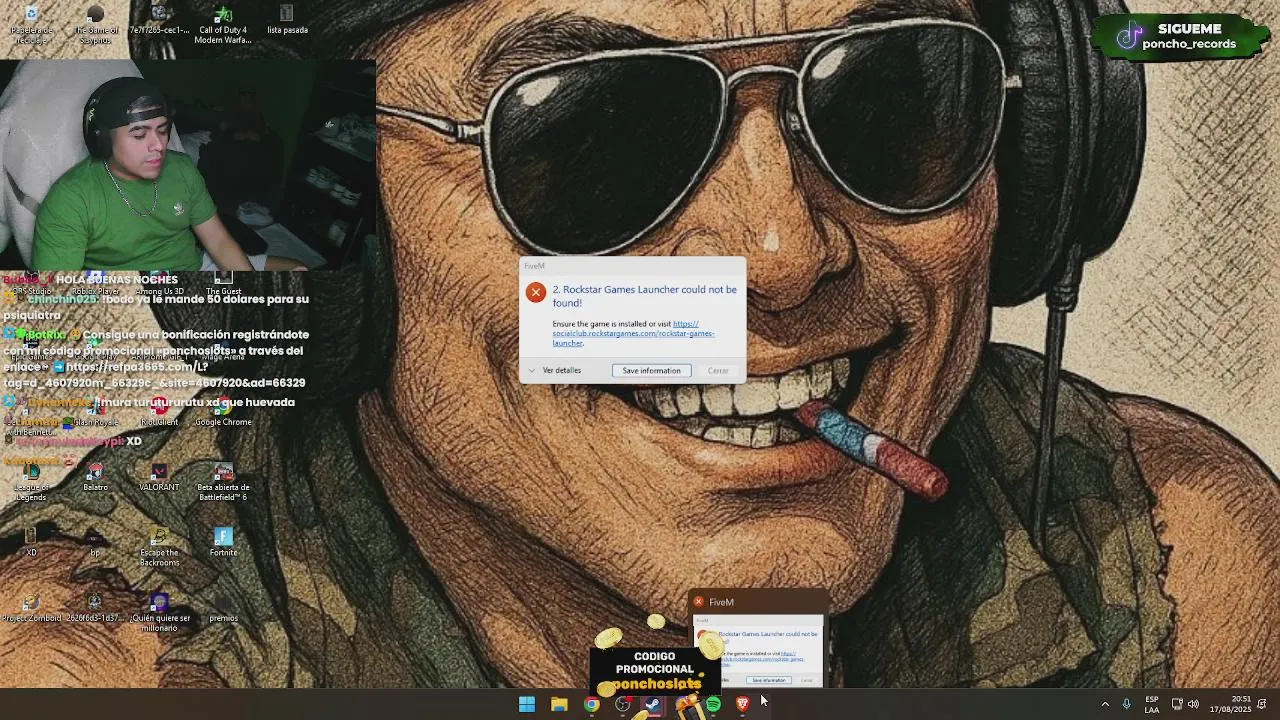
Task: Show hidden system tray icons
Action: click(1105, 704)
